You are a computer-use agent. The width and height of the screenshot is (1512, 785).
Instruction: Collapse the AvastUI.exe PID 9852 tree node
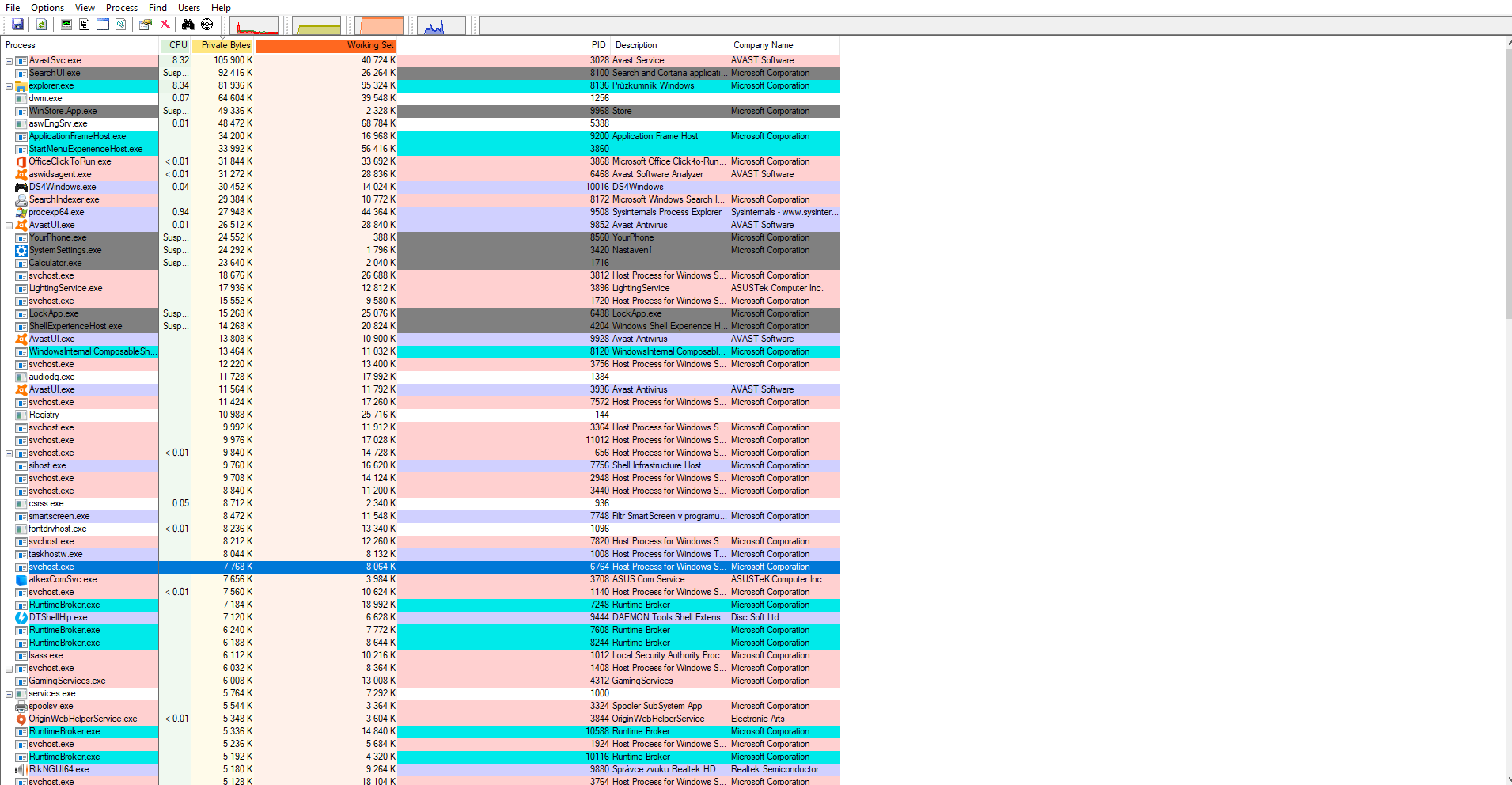[x=9, y=226]
